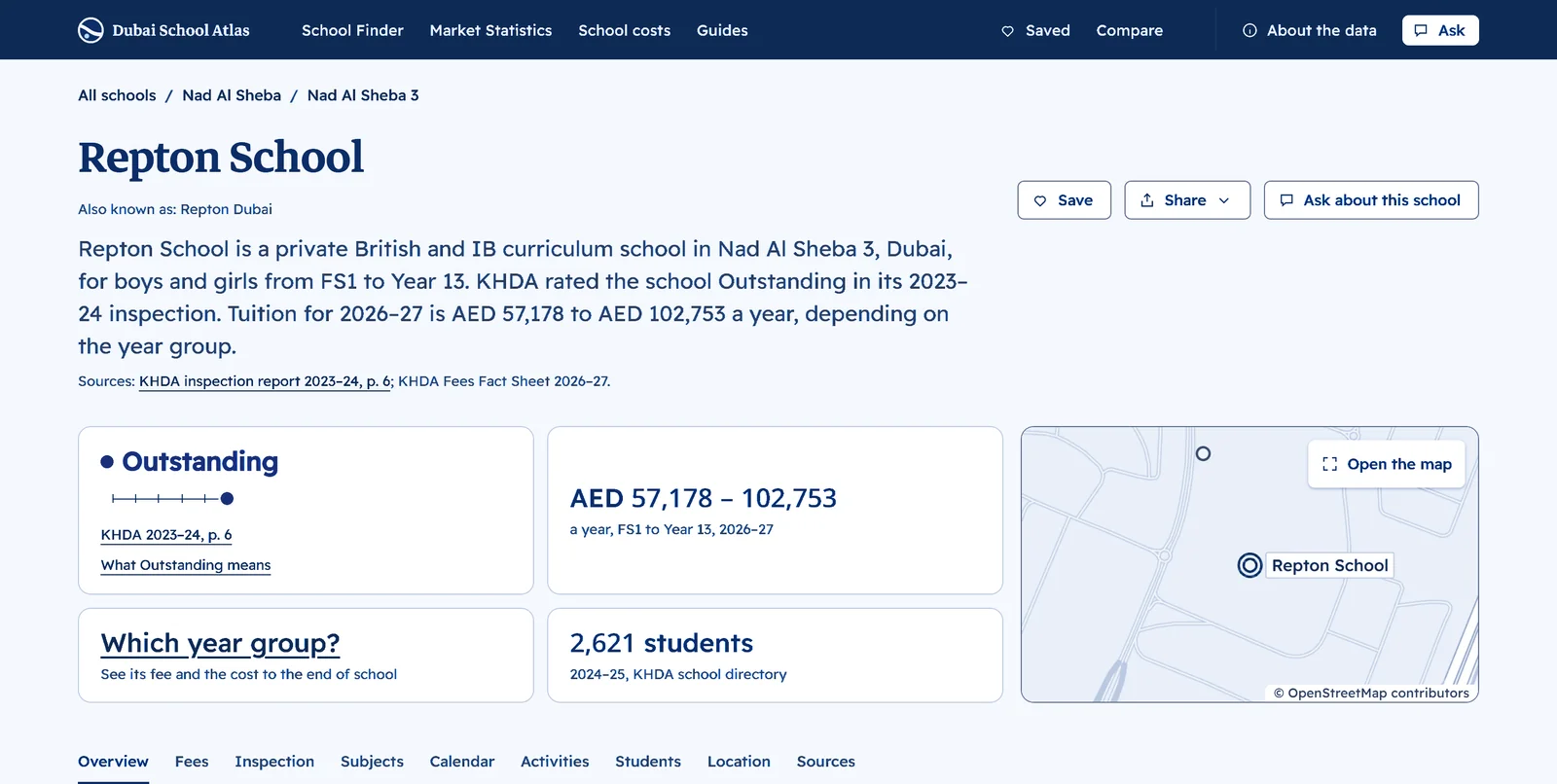Open the Sources tab
Viewport: 1557px width, 784px height.
click(826, 762)
